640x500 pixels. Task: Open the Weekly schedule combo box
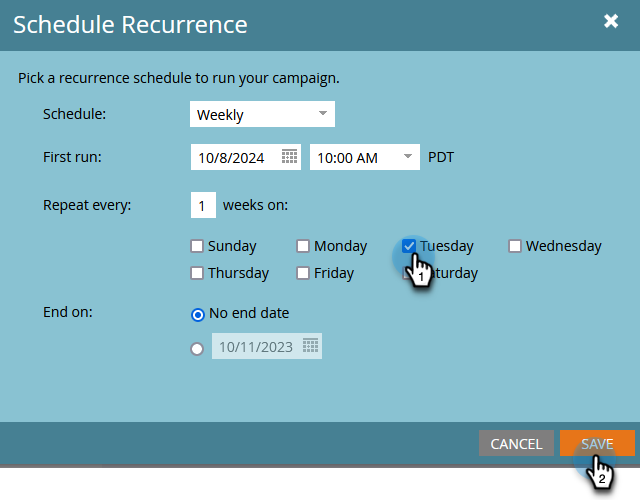tap(262, 114)
